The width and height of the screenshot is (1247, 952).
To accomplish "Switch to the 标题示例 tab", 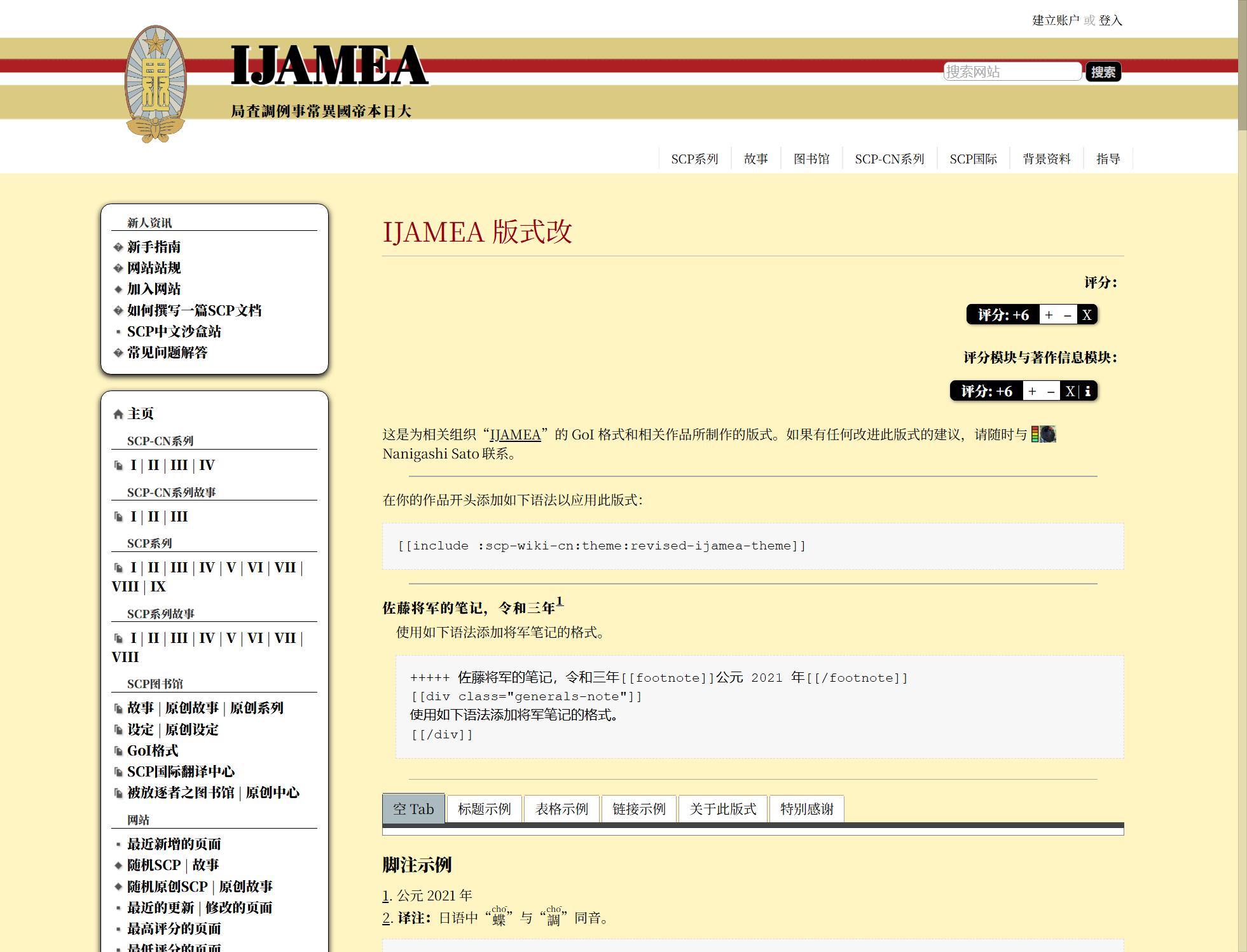I will tap(485, 808).
